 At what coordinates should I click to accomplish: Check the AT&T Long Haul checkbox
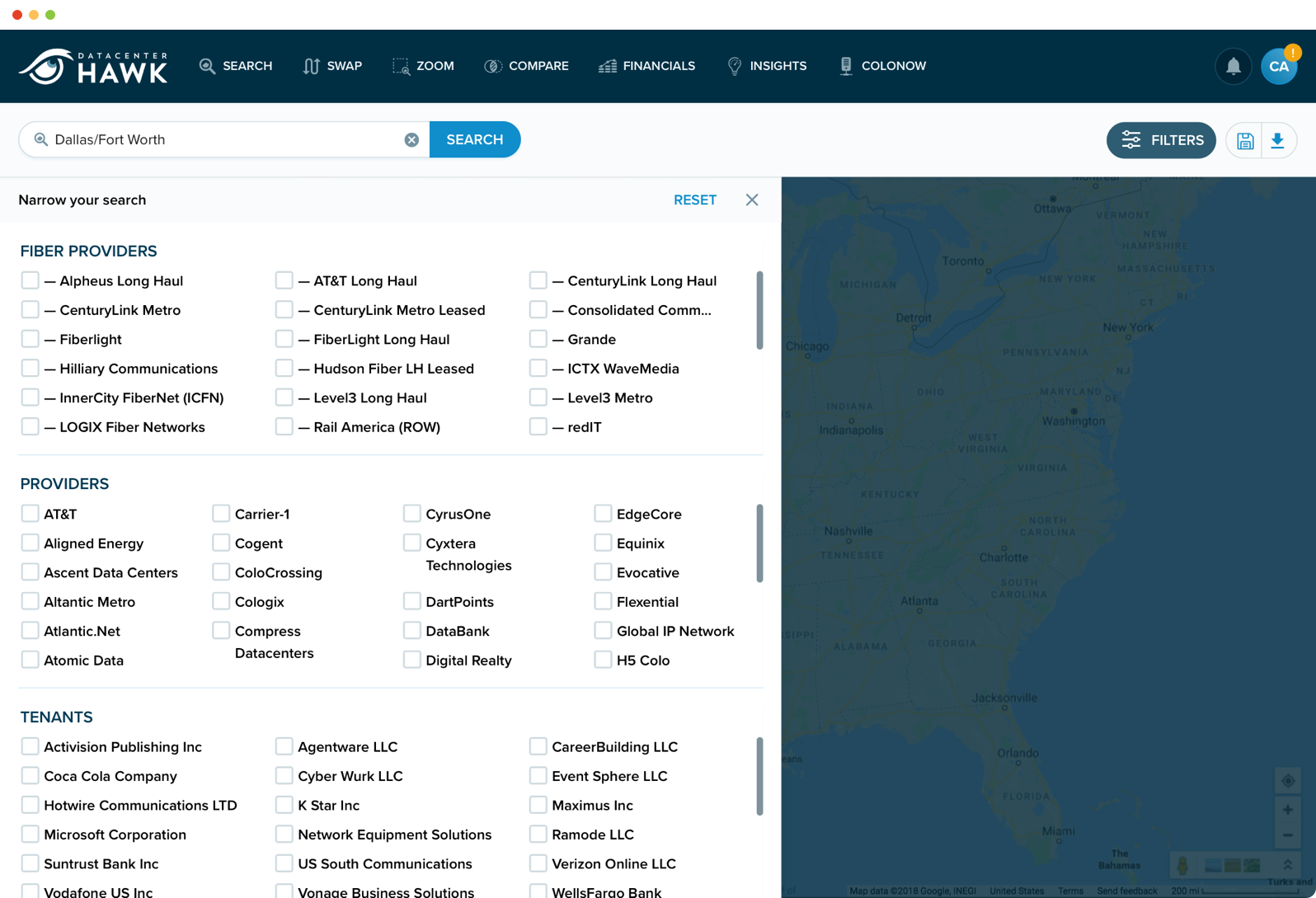click(x=284, y=280)
